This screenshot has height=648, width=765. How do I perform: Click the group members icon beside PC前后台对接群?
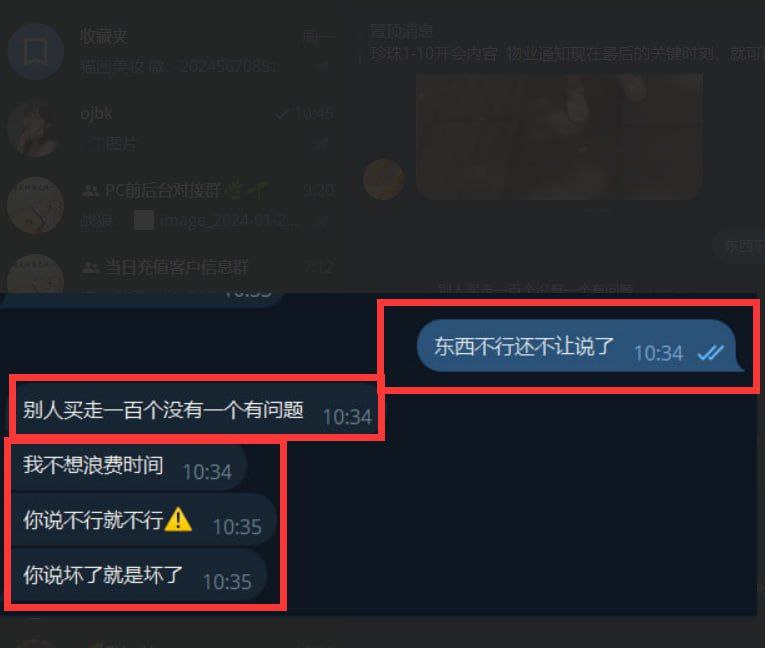click(91, 190)
